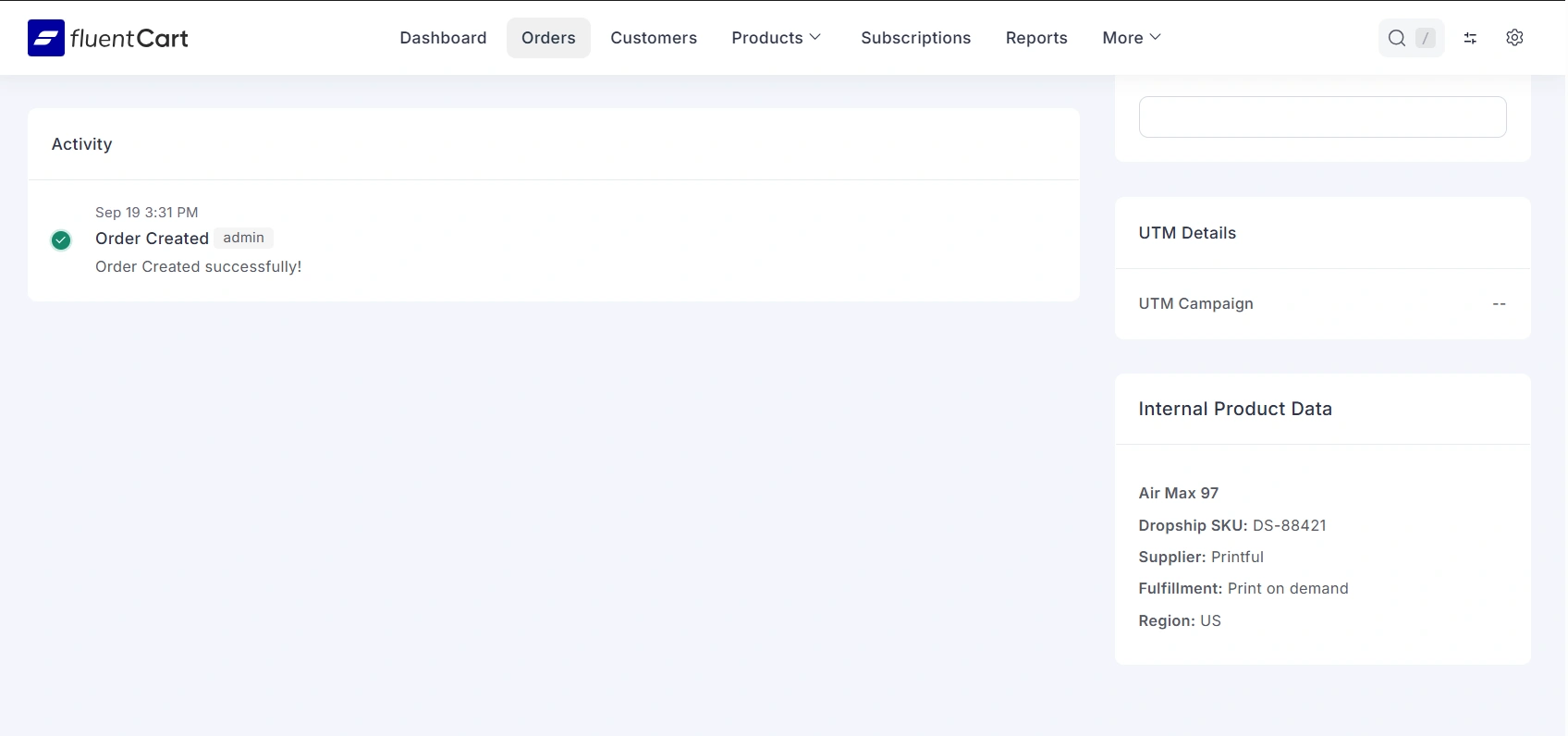Click the UTM Campaign empty value dashes
Screen dimensions: 1568x736
click(x=1500, y=303)
